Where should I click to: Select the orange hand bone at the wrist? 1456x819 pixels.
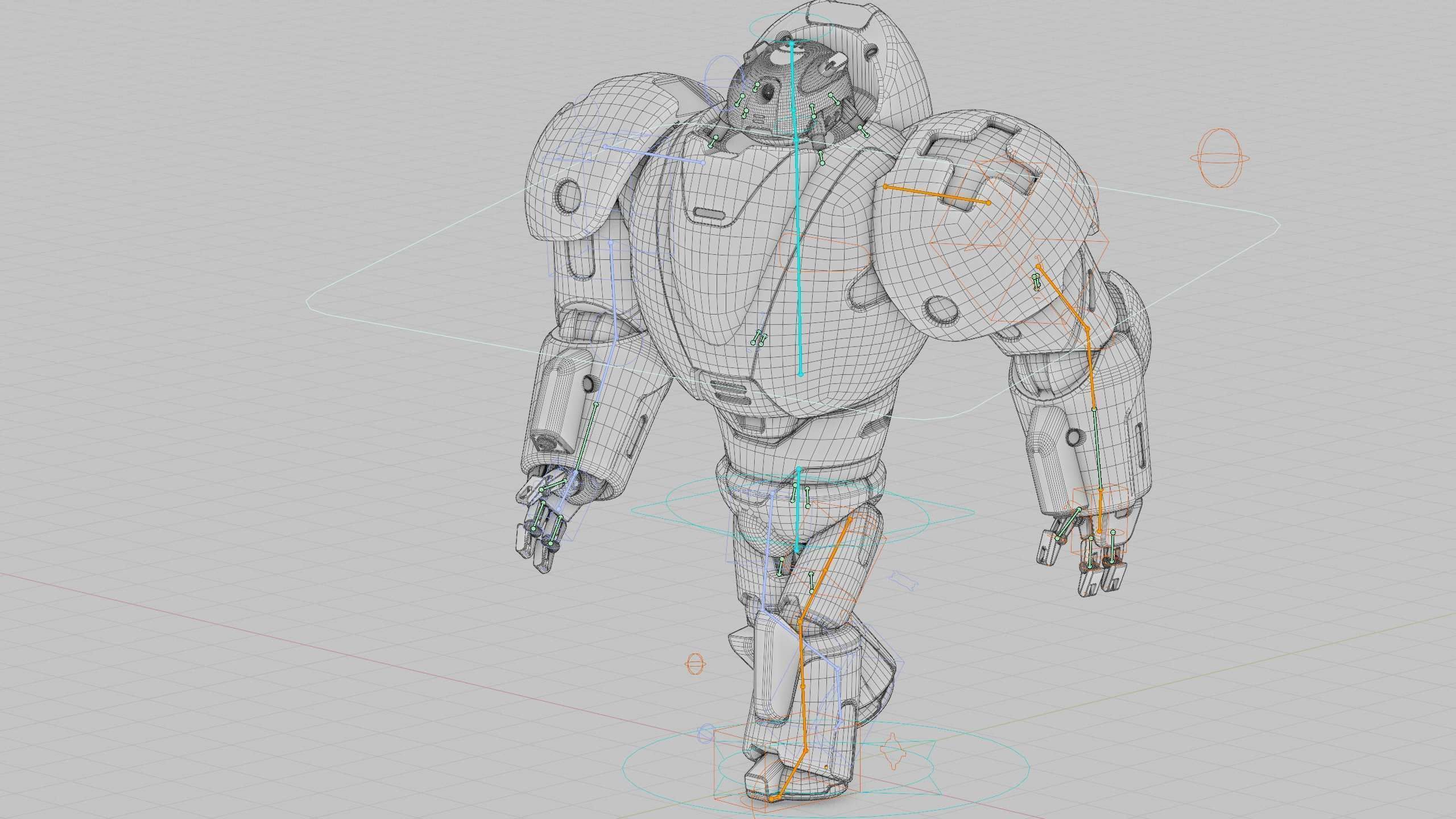[x=1100, y=511]
